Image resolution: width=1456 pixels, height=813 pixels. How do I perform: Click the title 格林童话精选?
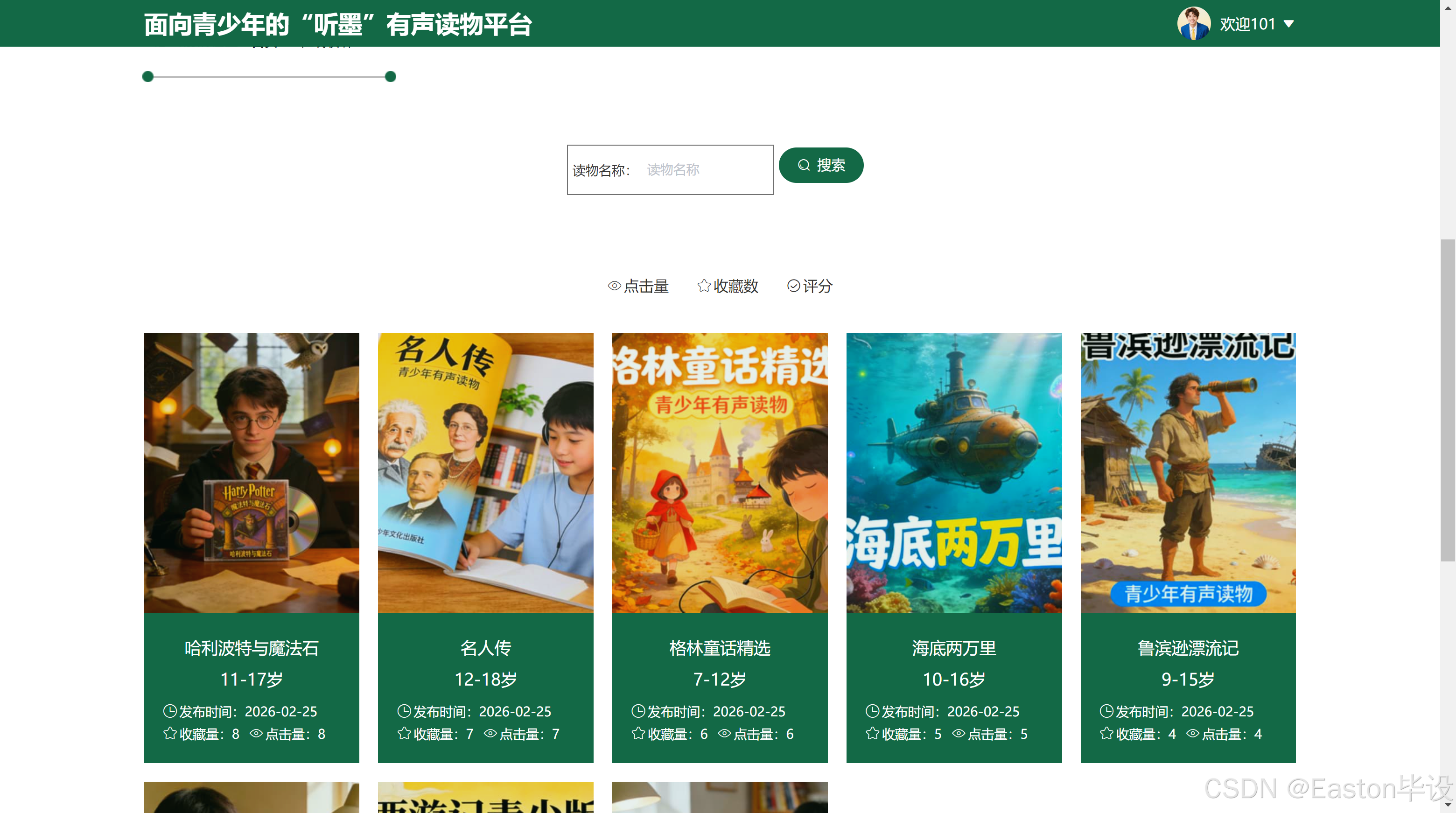point(720,648)
